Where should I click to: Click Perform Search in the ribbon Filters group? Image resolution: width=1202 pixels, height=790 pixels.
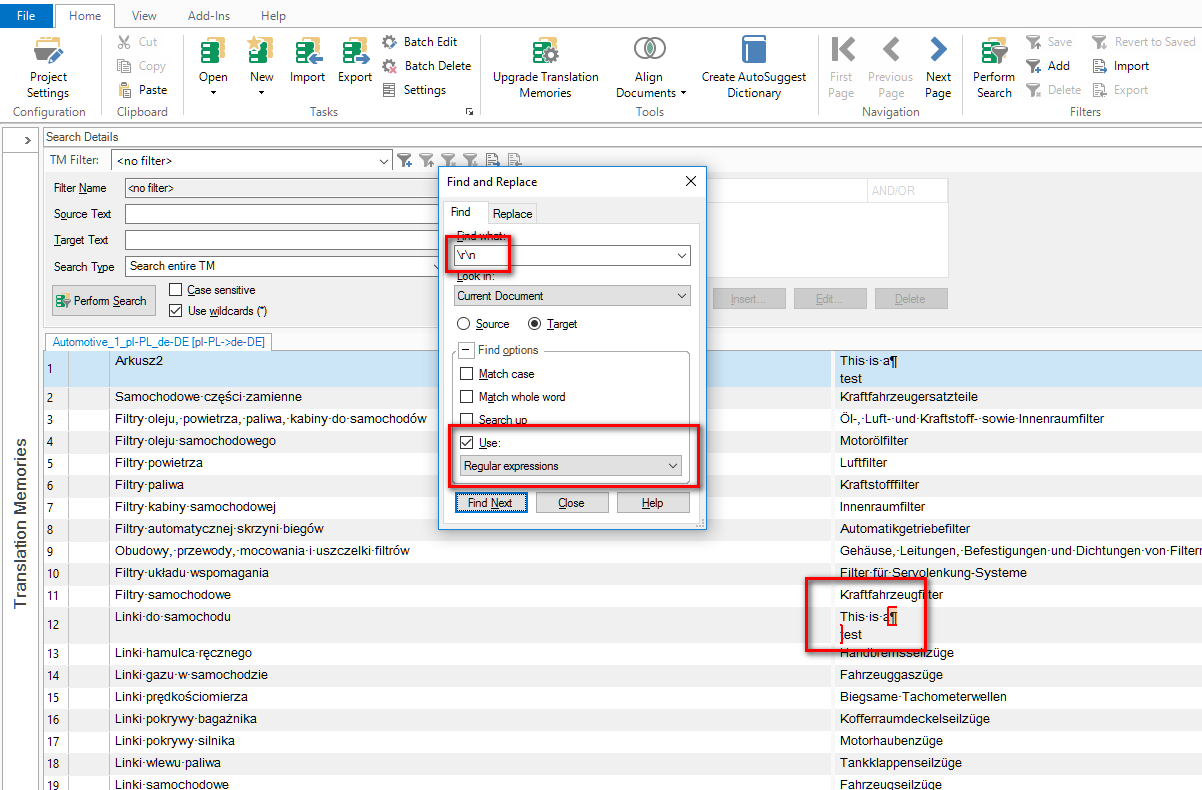coord(994,68)
